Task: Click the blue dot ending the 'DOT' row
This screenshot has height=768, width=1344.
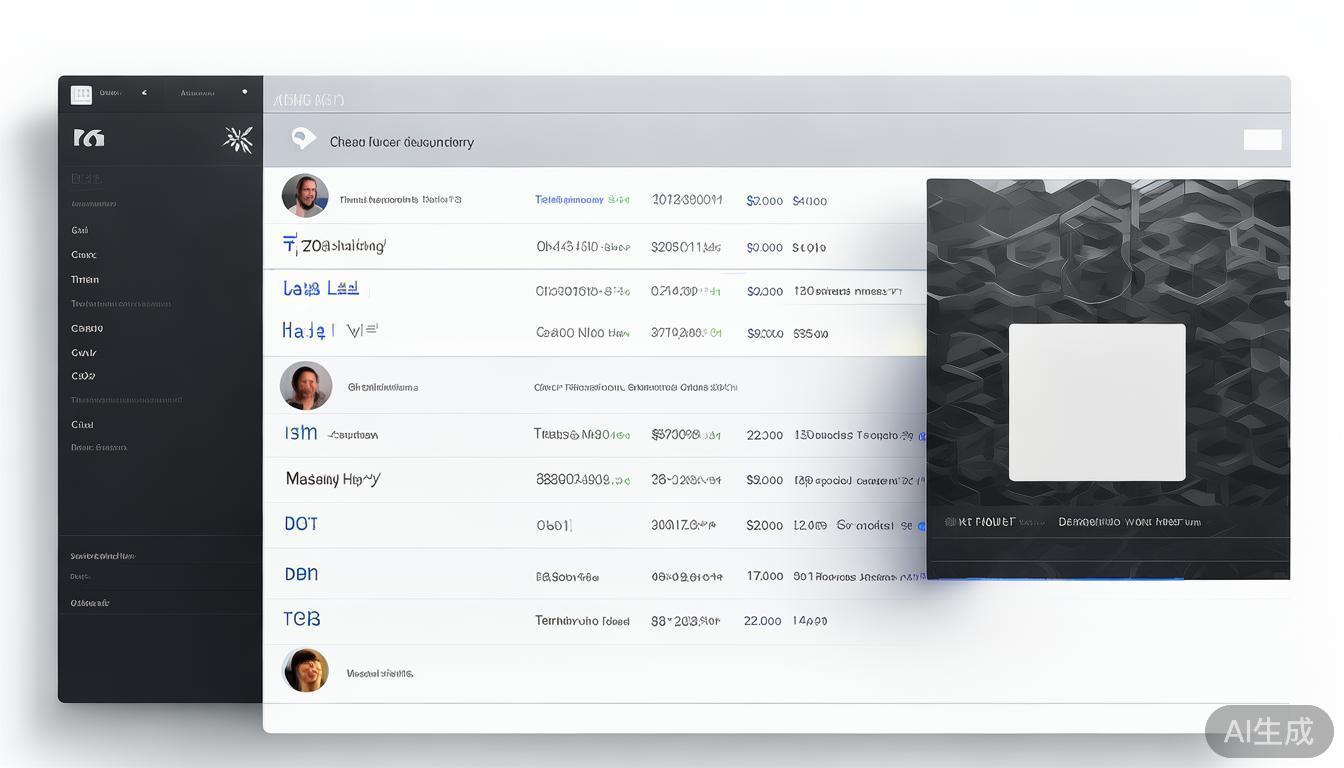Action: click(x=922, y=526)
